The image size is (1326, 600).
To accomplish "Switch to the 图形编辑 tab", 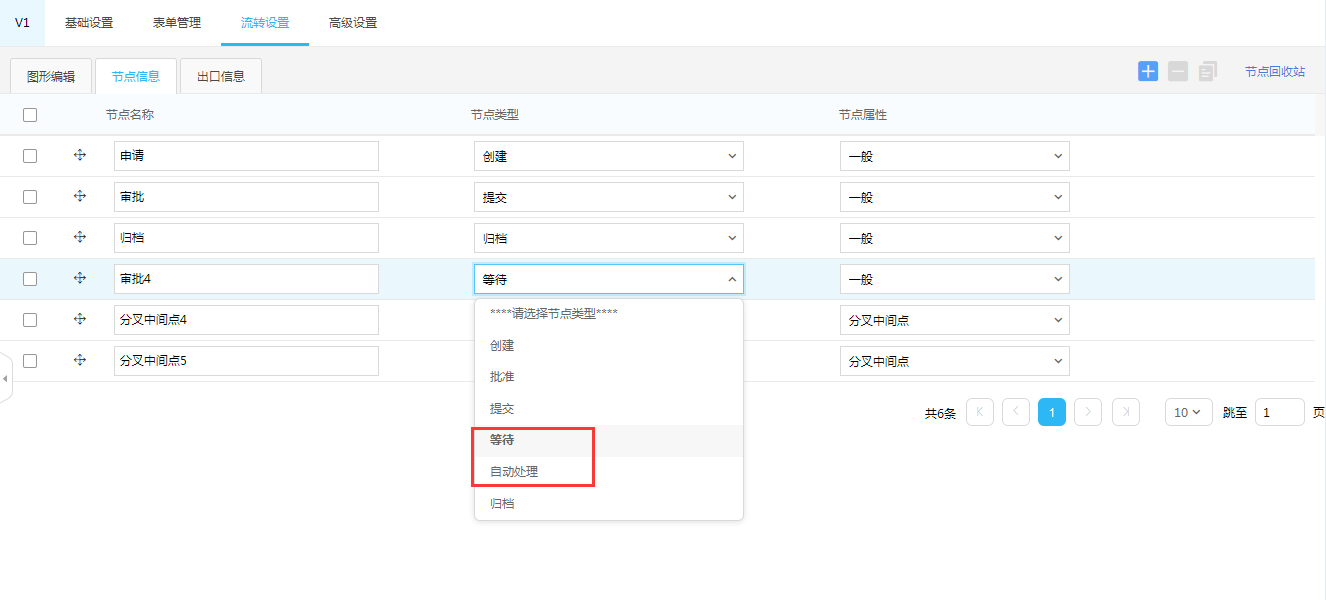I will point(51,76).
